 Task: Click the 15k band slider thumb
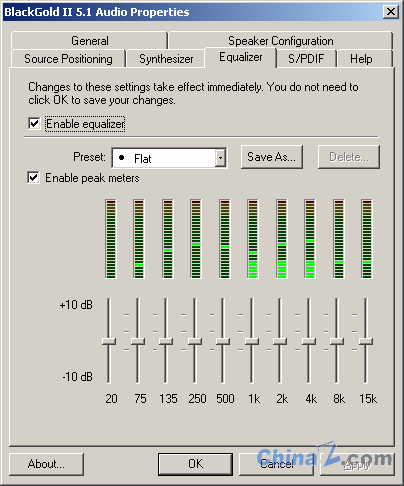(366, 341)
